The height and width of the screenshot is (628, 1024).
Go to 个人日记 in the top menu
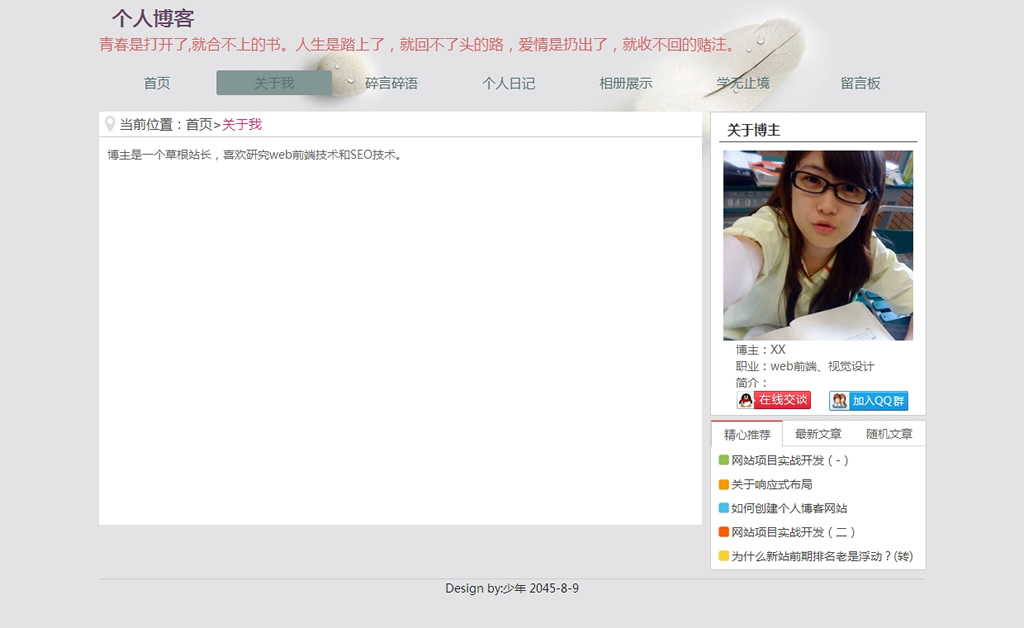click(x=508, y=83)
